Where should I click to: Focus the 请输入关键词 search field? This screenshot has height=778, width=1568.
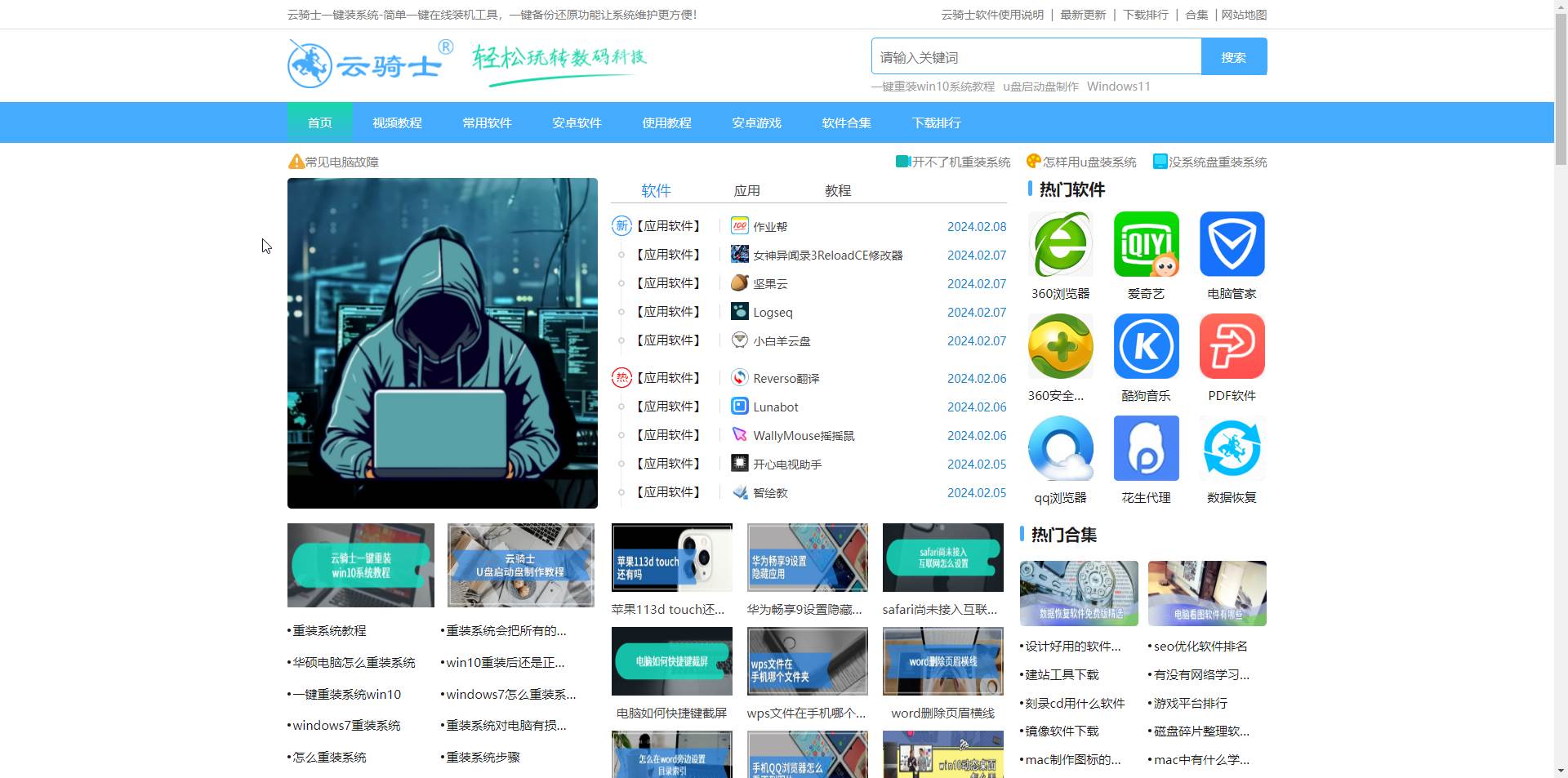click(x=1036, y=57)
